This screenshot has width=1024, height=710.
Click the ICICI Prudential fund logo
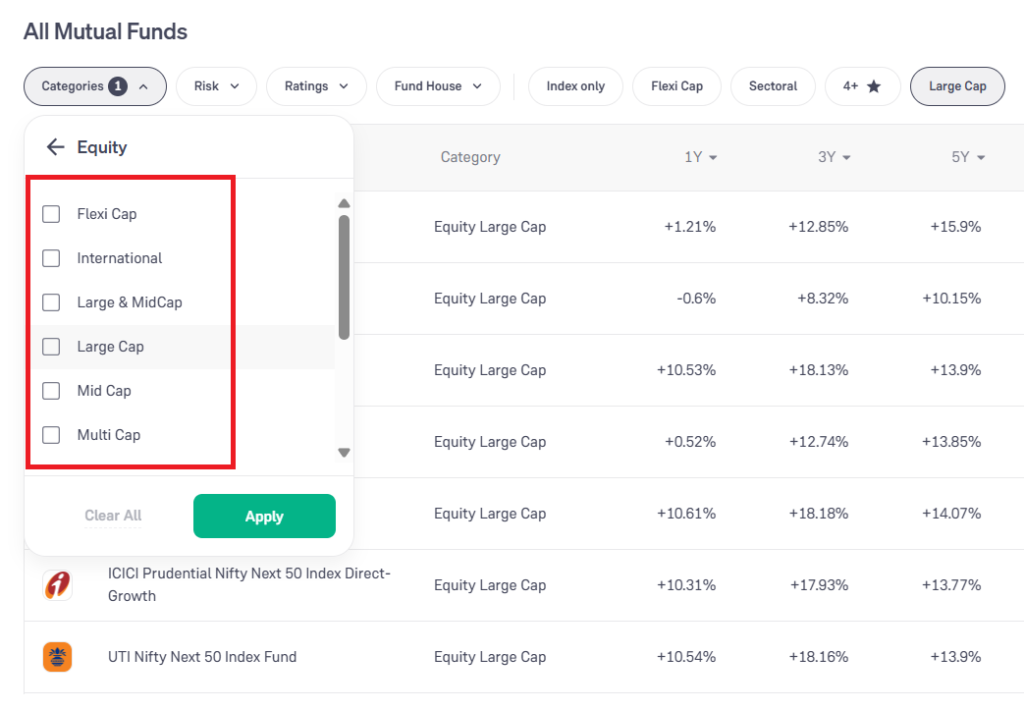coord(57,585)
